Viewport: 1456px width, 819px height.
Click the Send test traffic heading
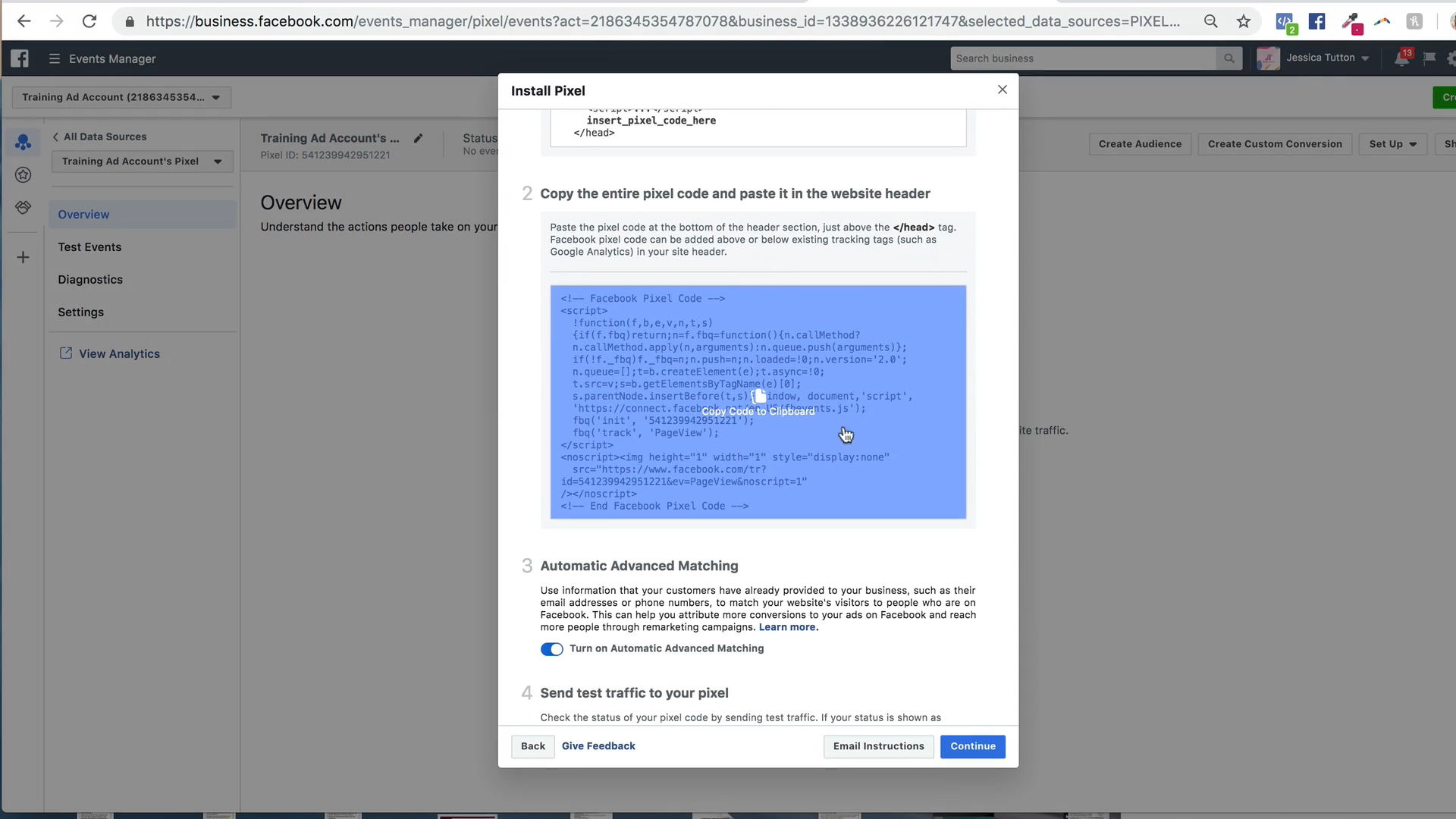tap(635, 693)
